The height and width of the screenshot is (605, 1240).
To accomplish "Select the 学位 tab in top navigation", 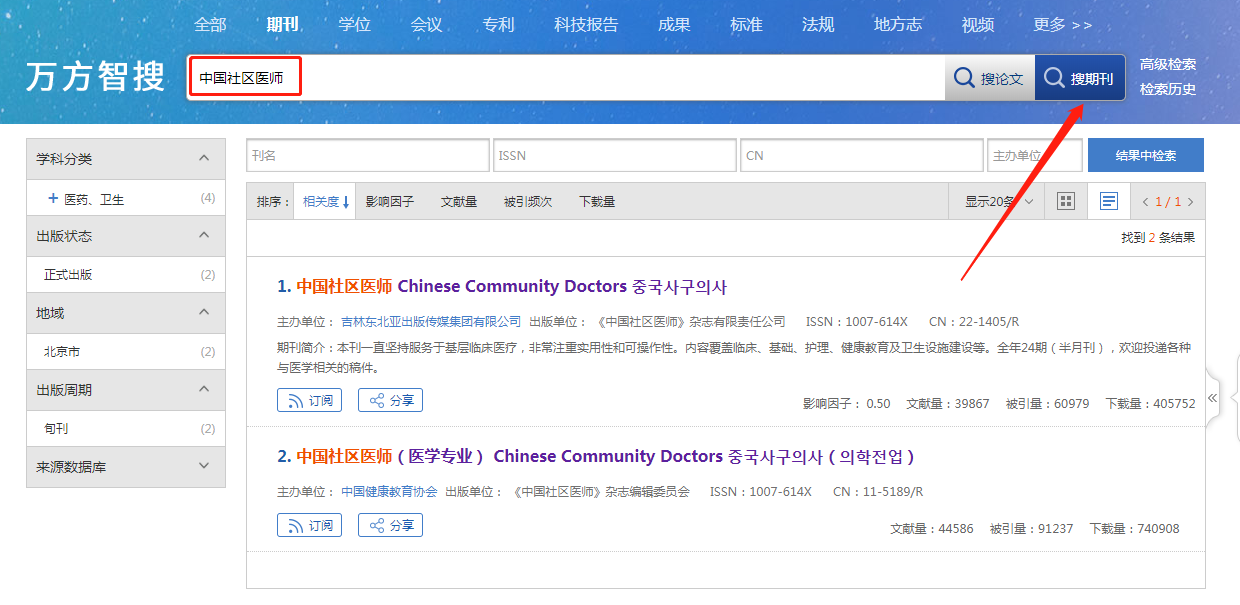I will 355,25.
